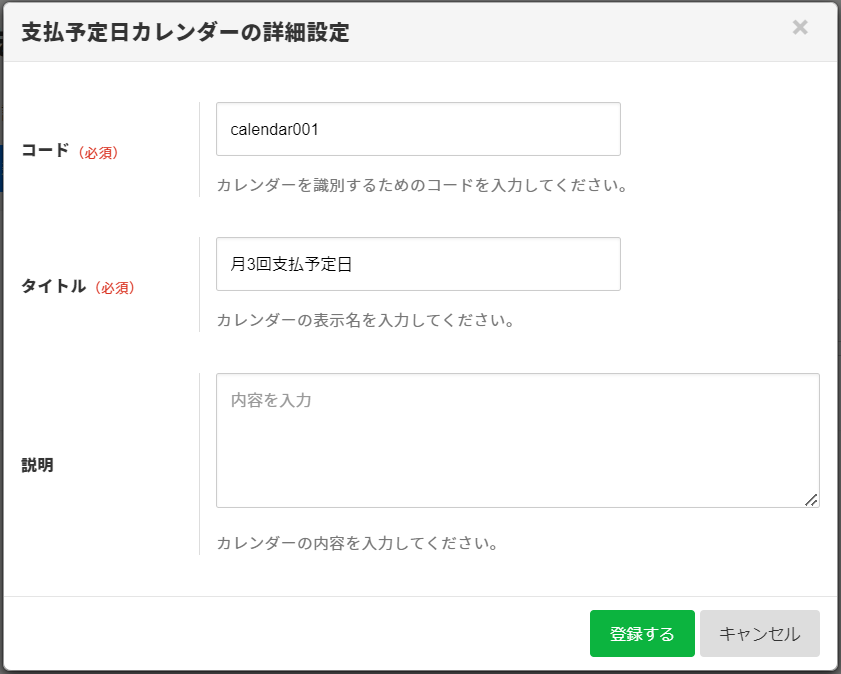Click the 登録する button

[642, 633]
